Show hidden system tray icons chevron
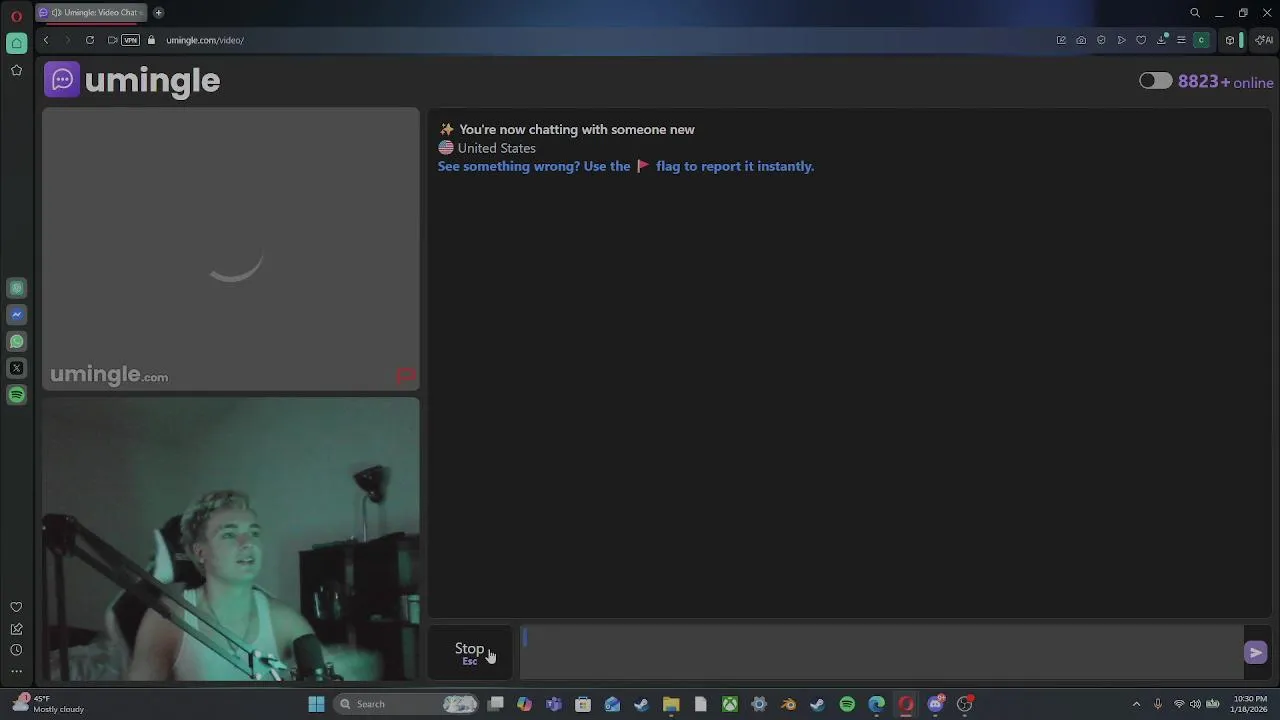Image resolution: width=1280 pixels, height=720 pixels. coord(1136,704)
